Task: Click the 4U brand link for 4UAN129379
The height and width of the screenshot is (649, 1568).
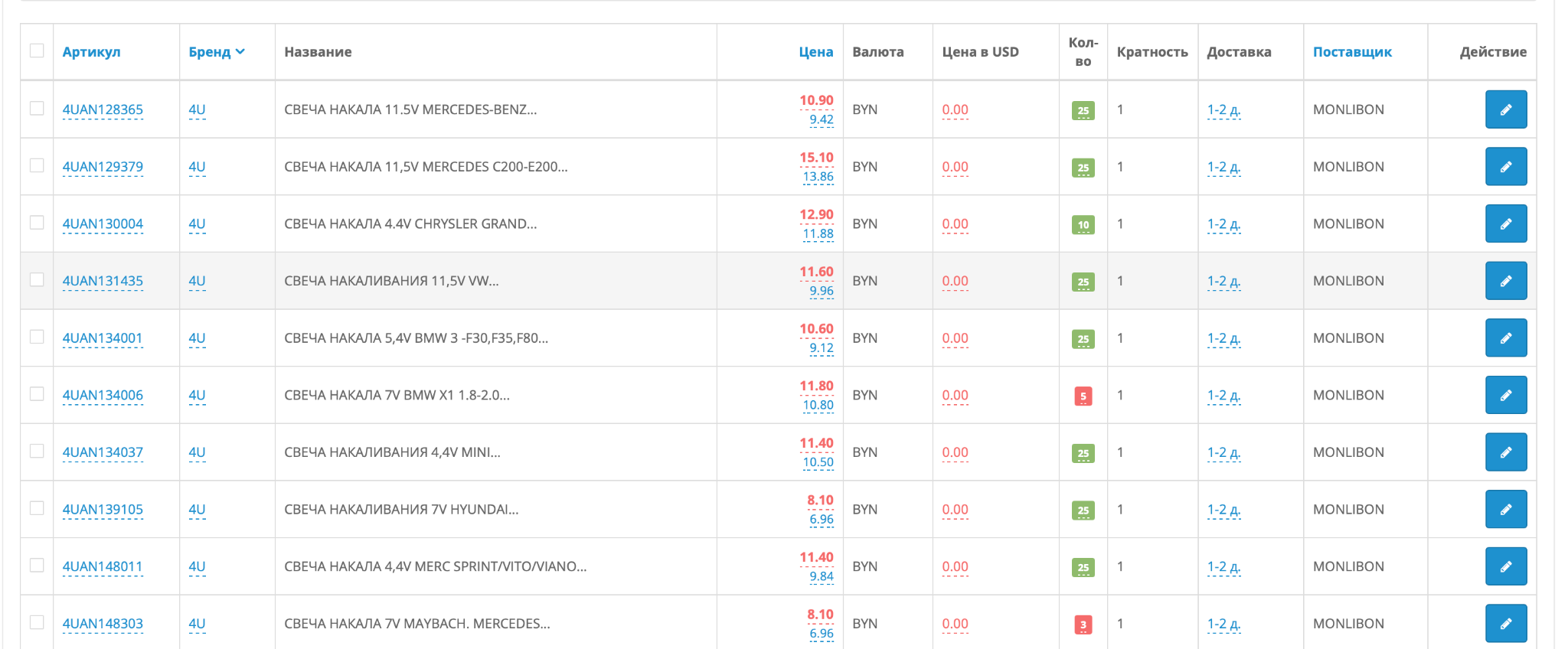Action: pyautogui.click(x=197, y=167)
